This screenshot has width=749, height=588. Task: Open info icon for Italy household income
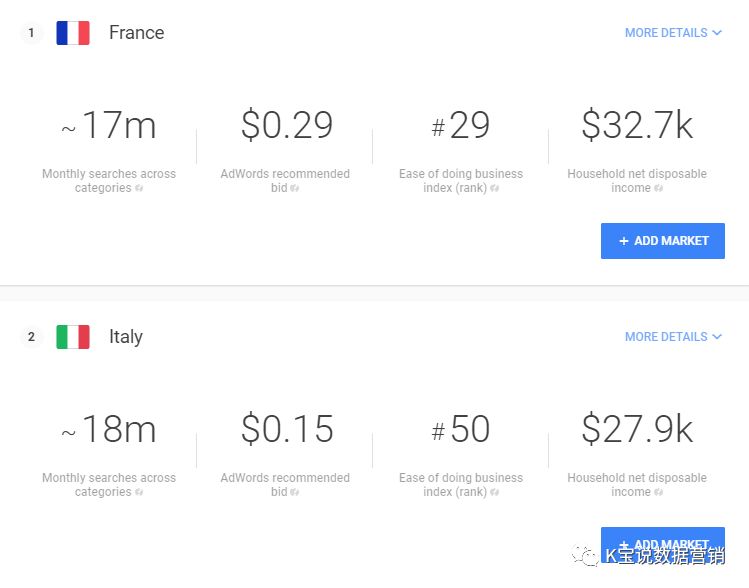click(659, 492)
